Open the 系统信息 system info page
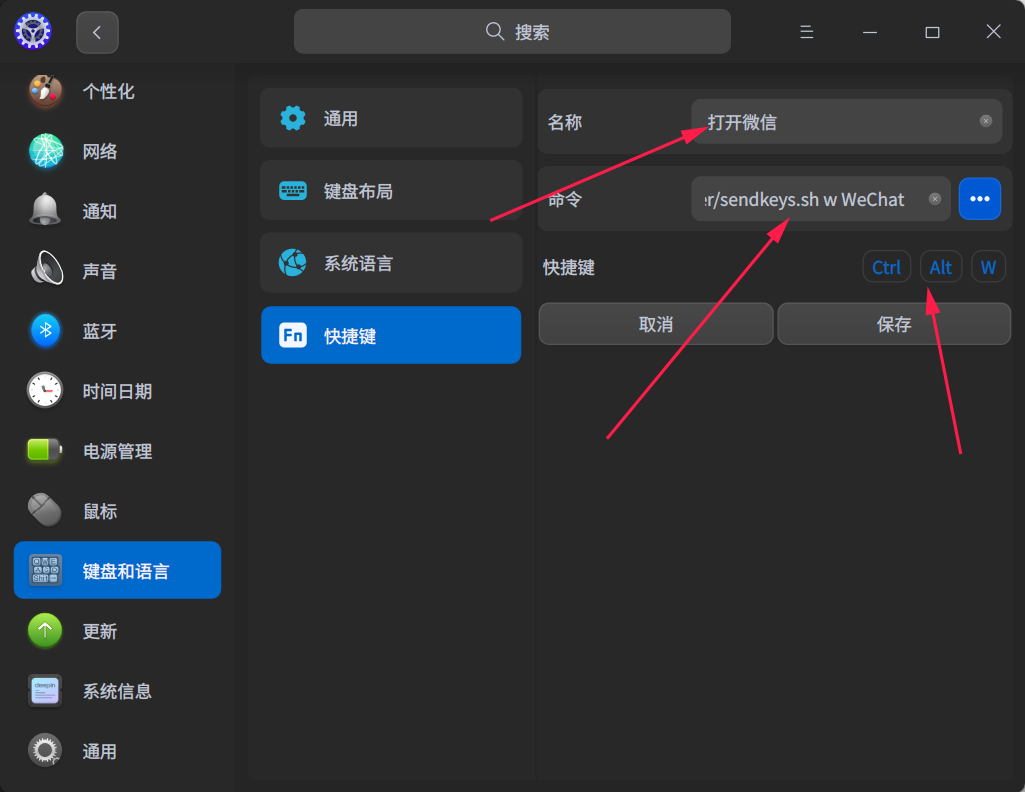The height and width of the screenshot is (792, 1025). 117,691
